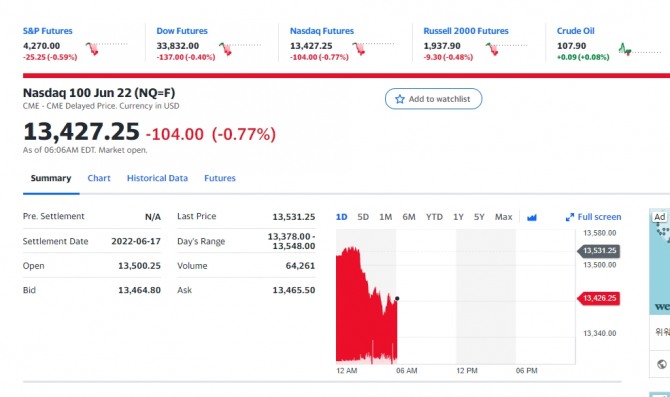This screenshot has width=670, height=397.
Task: Select the YTD chart range
Action: click(x=434, y=217)
